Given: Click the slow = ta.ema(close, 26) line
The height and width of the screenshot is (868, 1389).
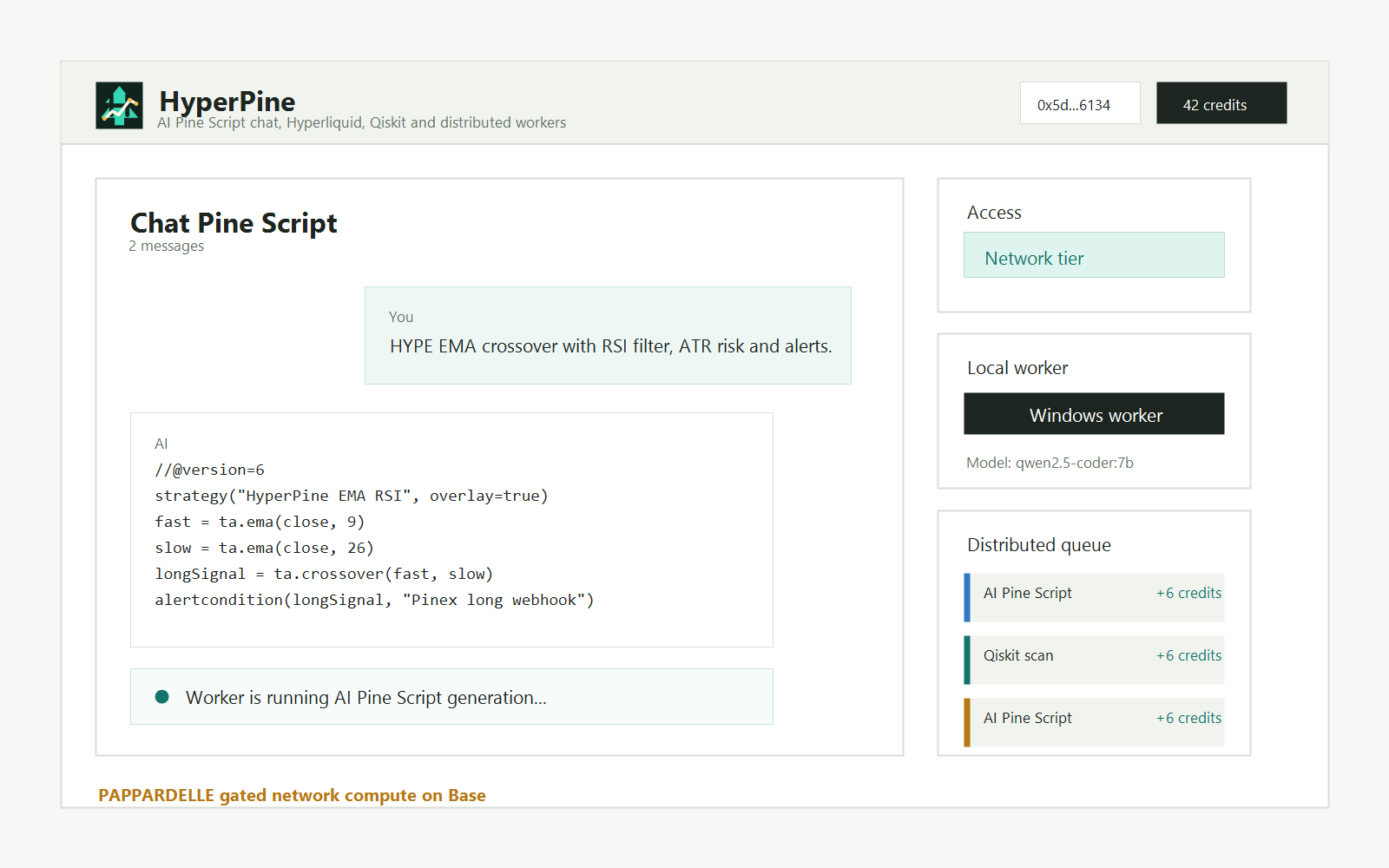Looking at the screenshot, I should click(x=264, y=548).
